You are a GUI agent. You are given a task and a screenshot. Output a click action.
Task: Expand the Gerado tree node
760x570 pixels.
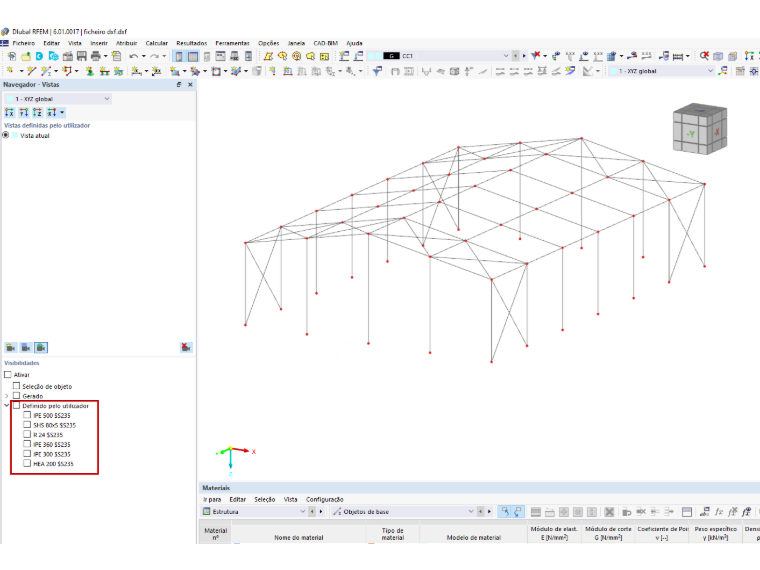tap(7, 396)
